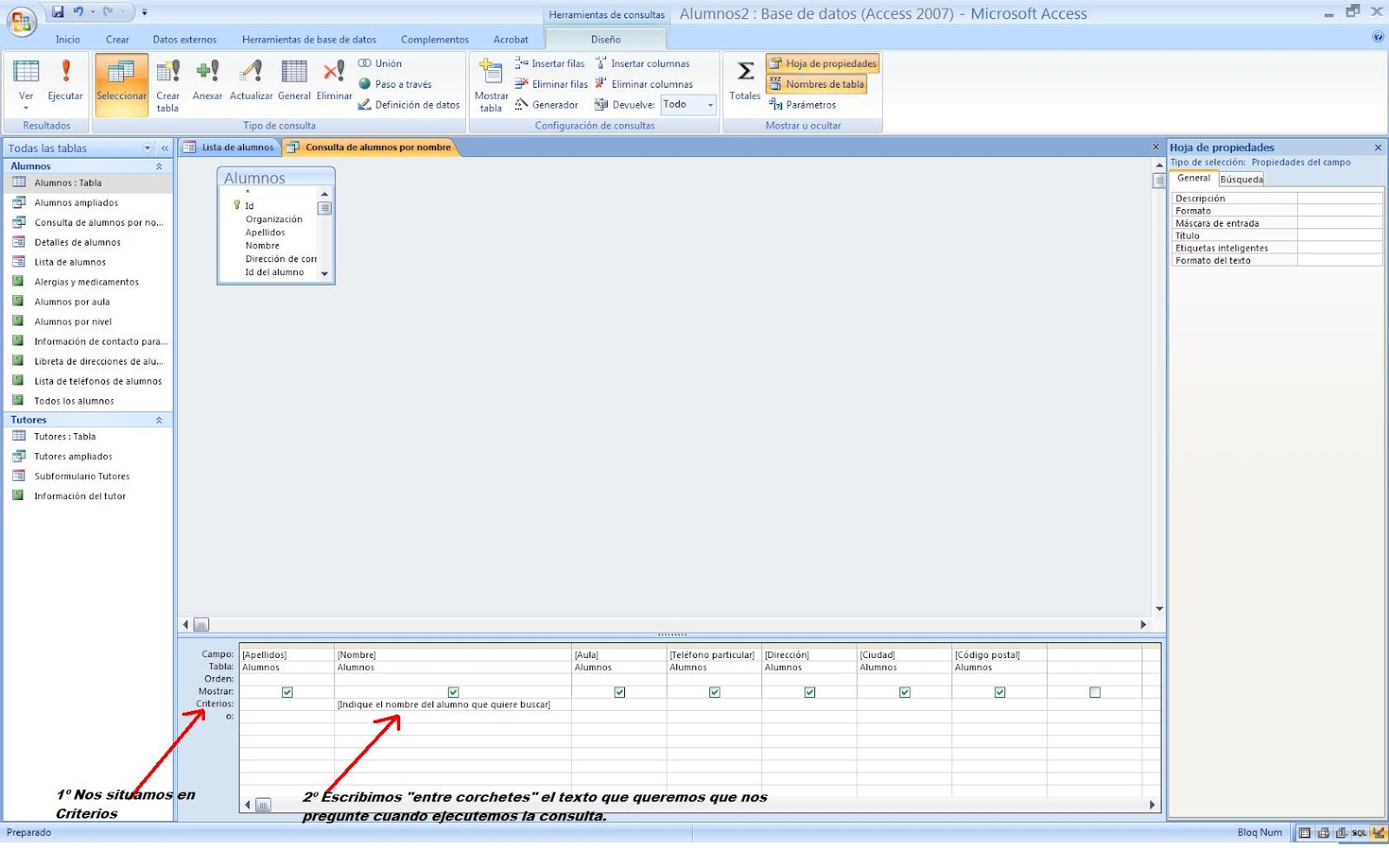Select the Anexar query type icon
The width and height of the screenshot is (1389, 868).
207,78
